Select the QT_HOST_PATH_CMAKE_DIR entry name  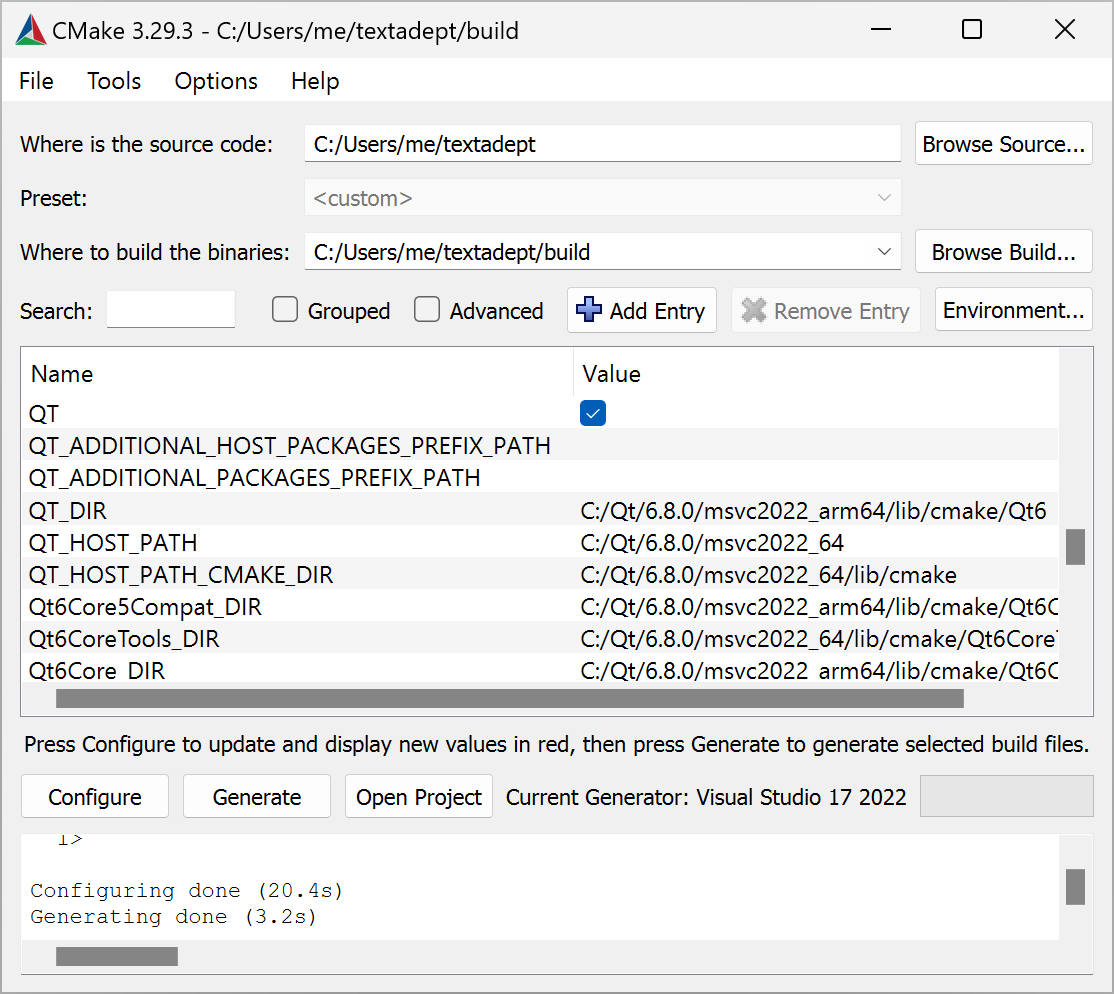tap(180, 574)
